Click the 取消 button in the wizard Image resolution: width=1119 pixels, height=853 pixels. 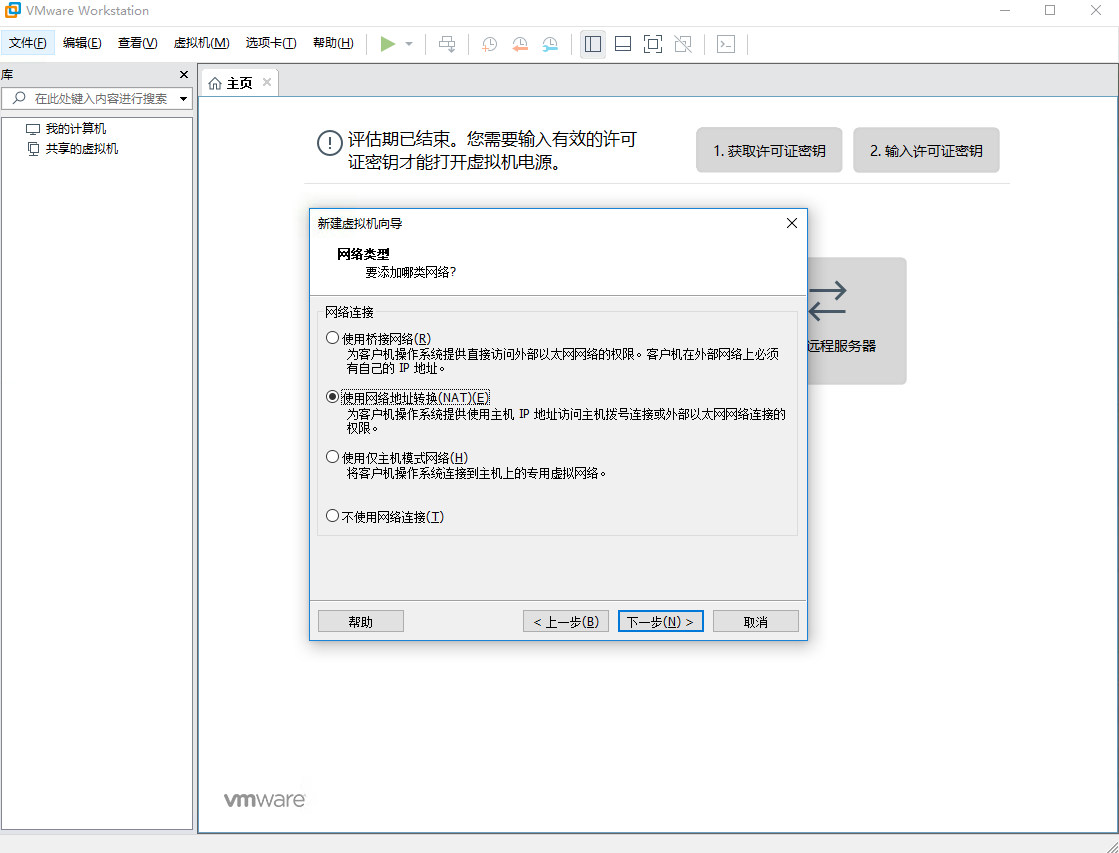[x=756, y=621]
